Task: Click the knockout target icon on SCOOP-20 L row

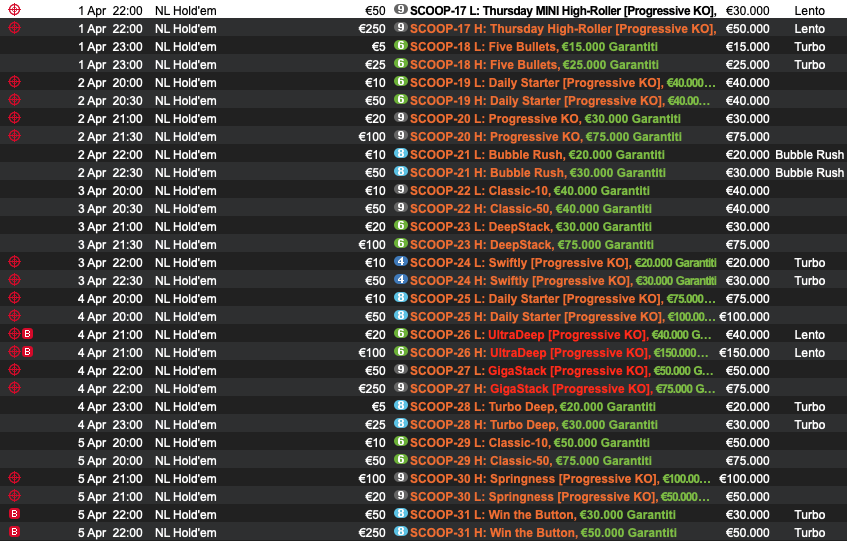Action: click(15, 118)
